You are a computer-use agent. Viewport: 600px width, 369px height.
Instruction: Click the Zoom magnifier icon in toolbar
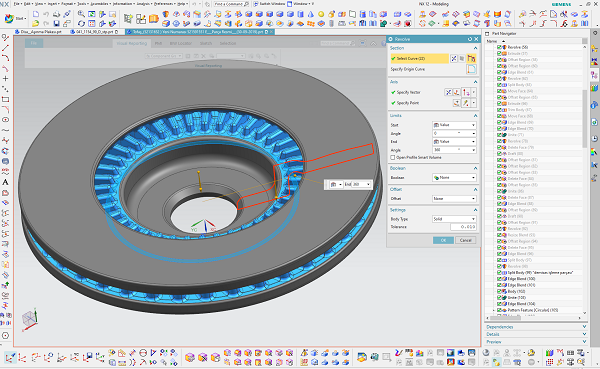(81, 14)
